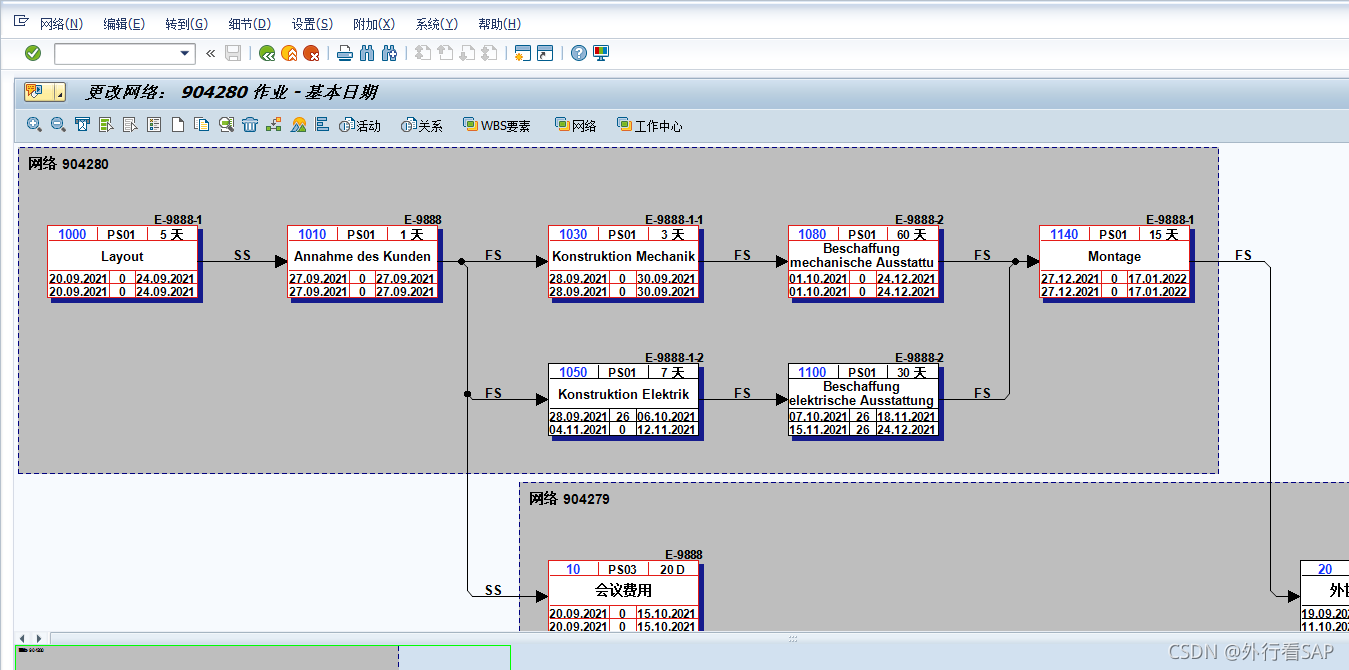Click the Find binoculars icon
The width and height of the screenshot is (1349, 670).
coord(367,53)
